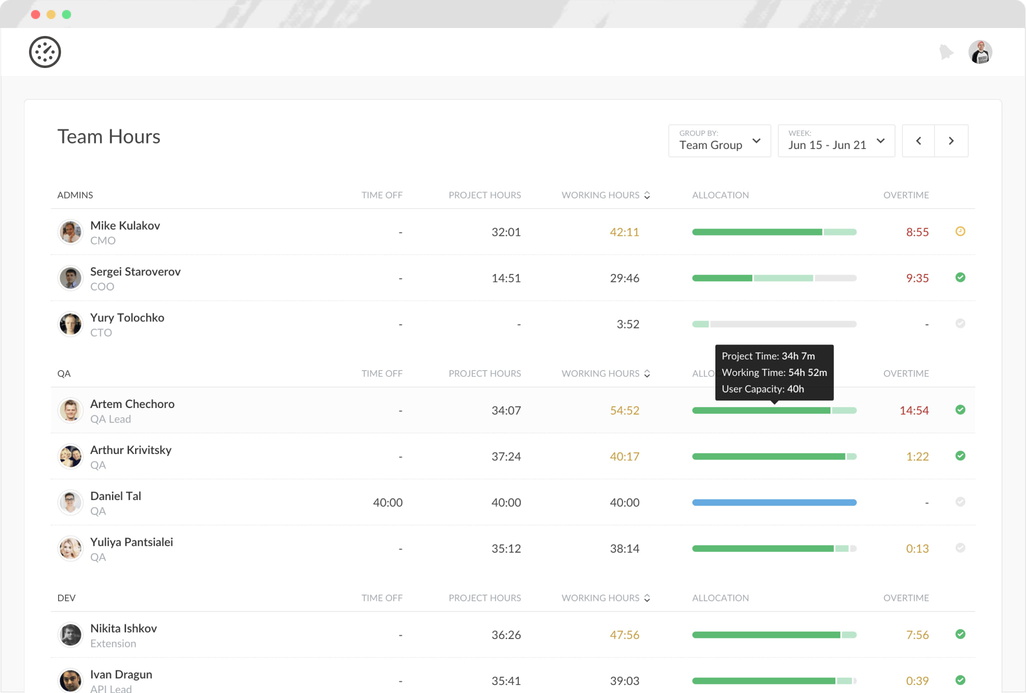Viewport: 1026px width, 693px height.
Task: Click the green checkmark for Nikita Ishkov
Action: [960, 634]
